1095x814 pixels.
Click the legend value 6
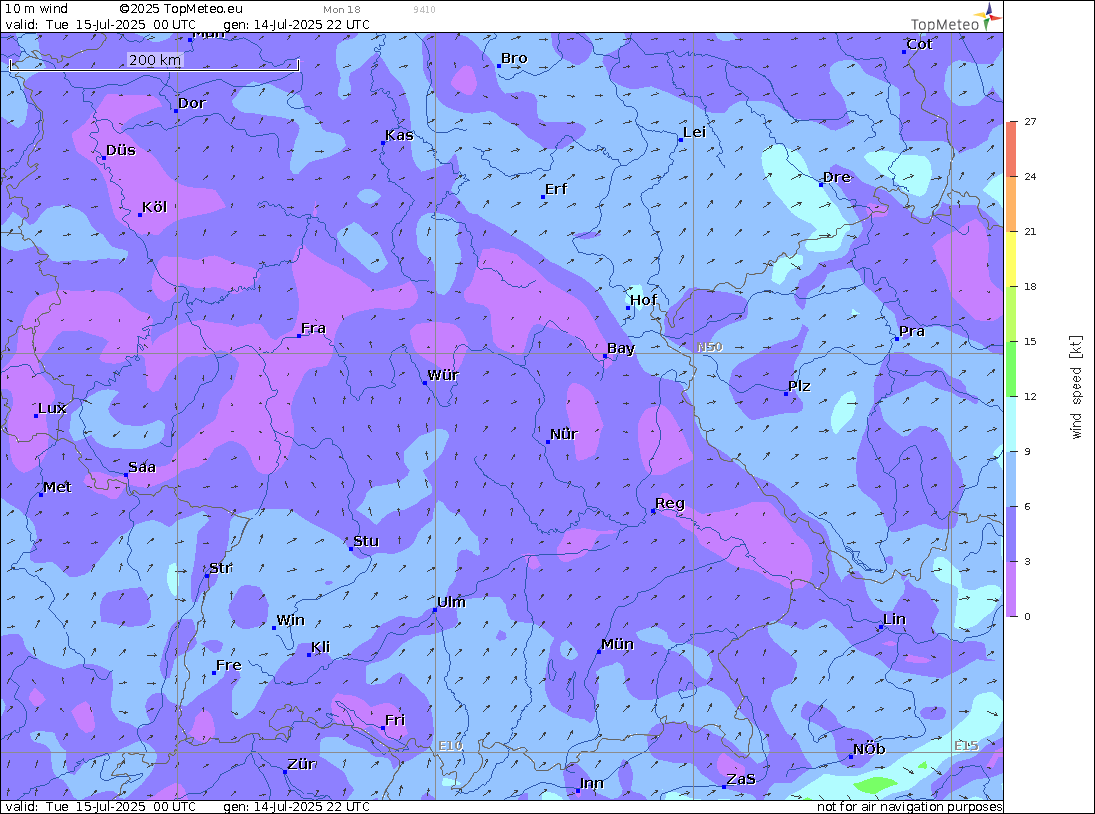pyautogui.click(x=1027, y=507)
